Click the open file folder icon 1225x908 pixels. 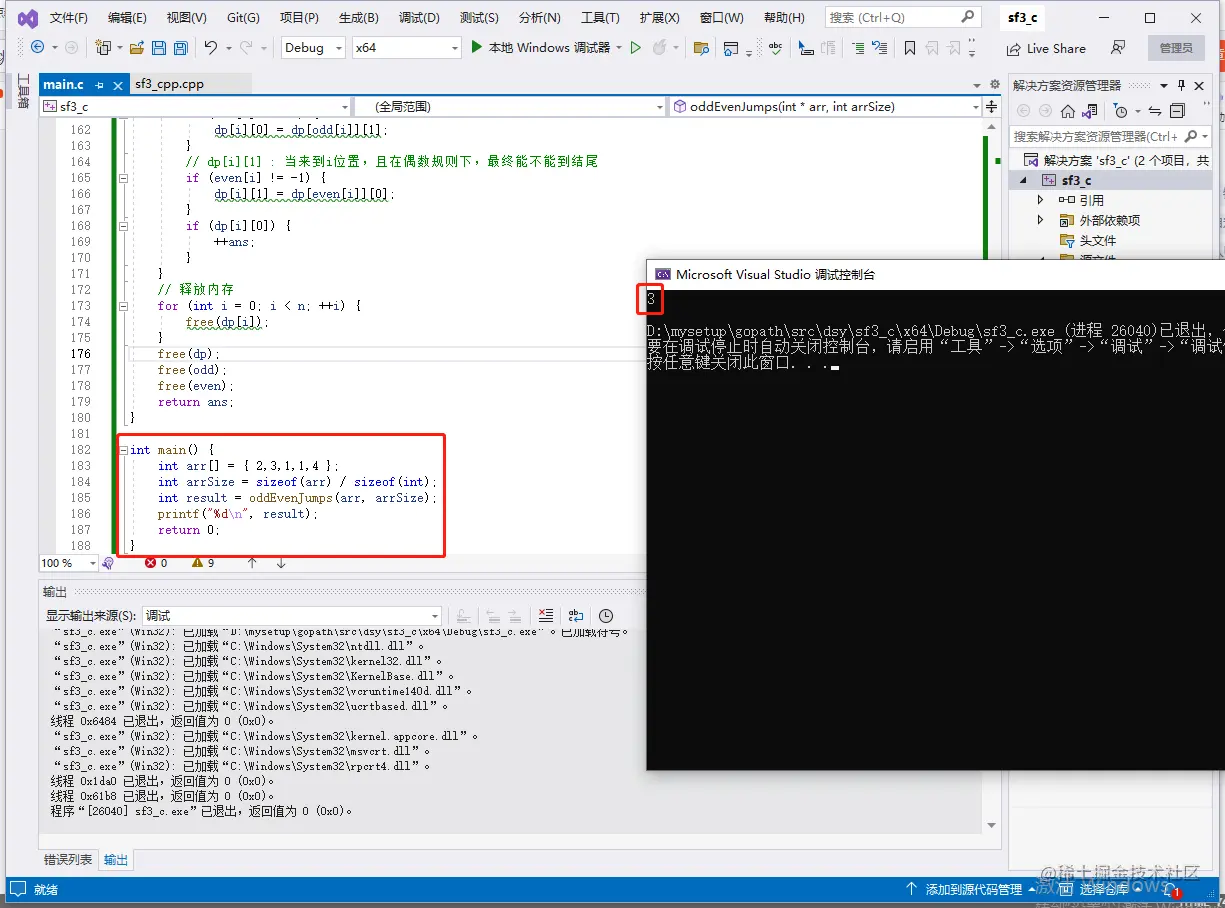[136, 47]
